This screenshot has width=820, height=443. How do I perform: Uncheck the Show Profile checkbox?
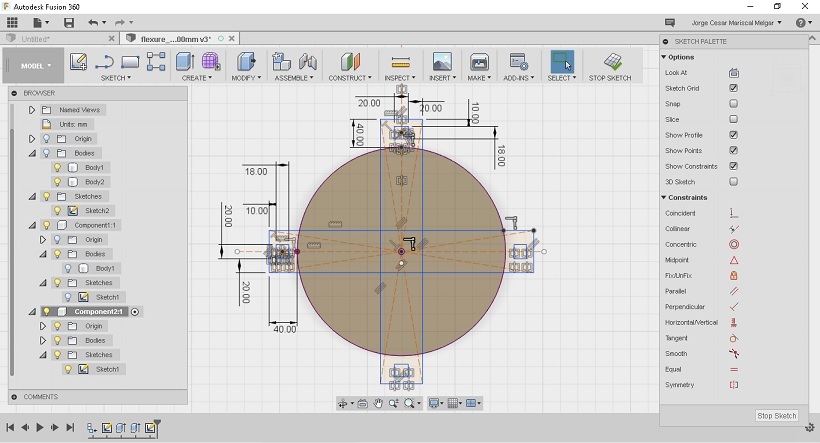coord(734,134)
